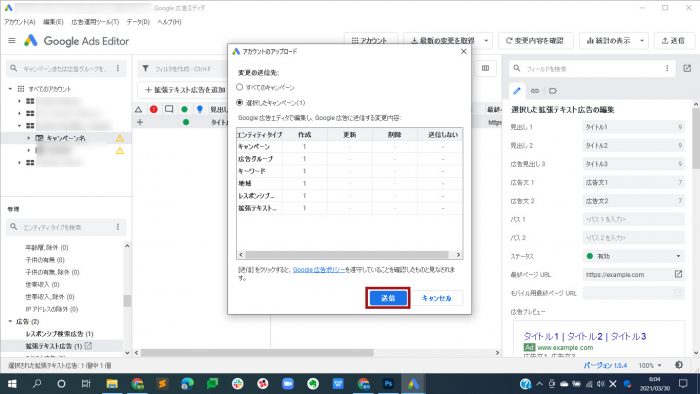This screenshot has width=700, height=394.
Task: Open campaign search options (three dots)
Action: tap(118, 68)
